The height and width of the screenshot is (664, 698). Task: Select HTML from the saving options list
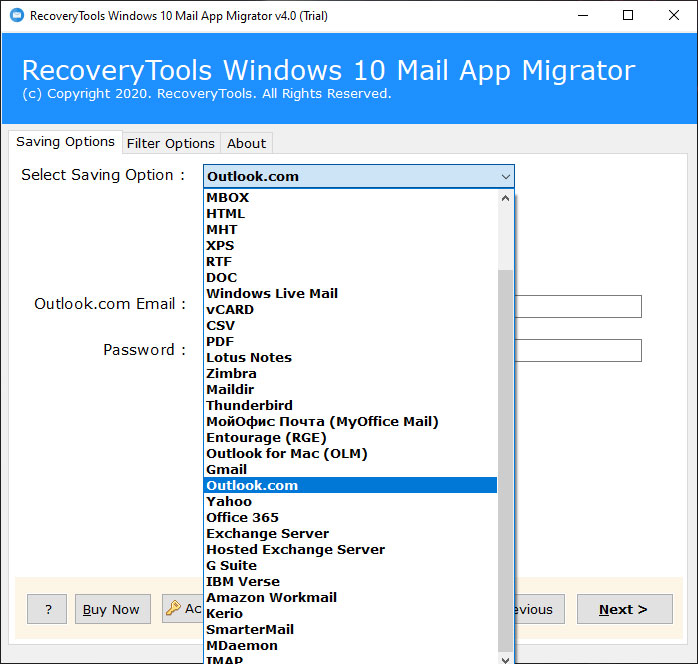coord(351,214)
